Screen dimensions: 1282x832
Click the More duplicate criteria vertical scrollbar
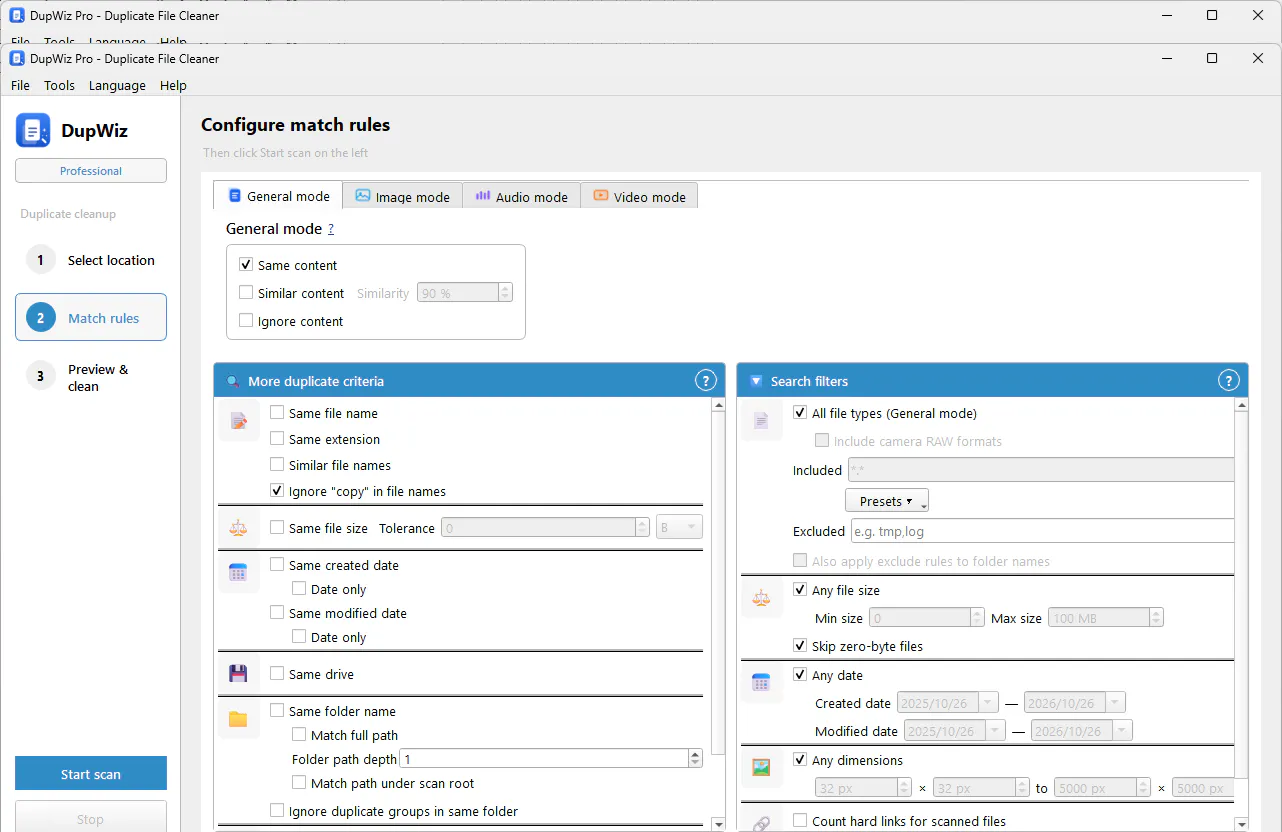[718, 615]
